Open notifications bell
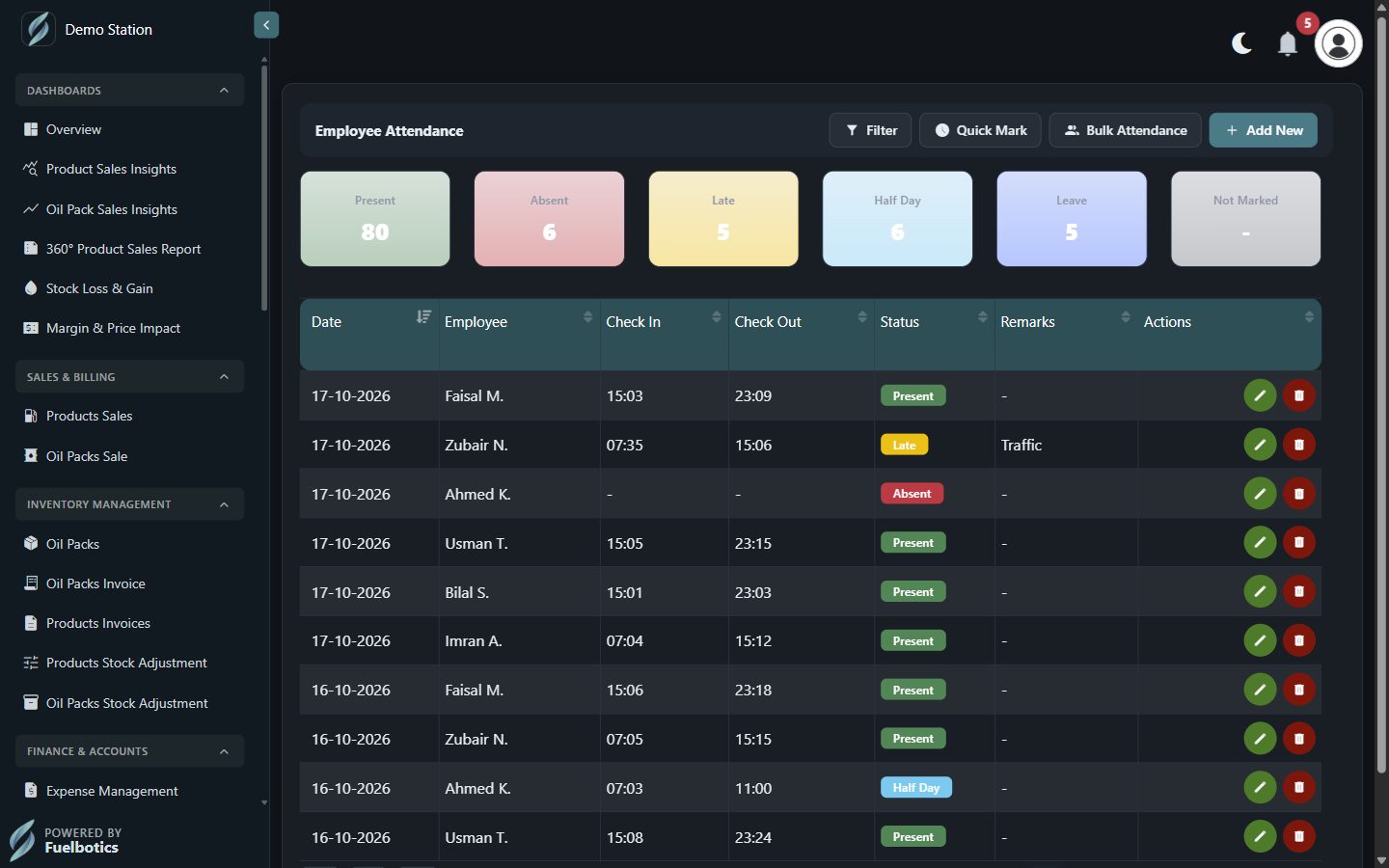Image resolution: width=1389 pixels, height=868 pixels. [x=1288, y=43]
